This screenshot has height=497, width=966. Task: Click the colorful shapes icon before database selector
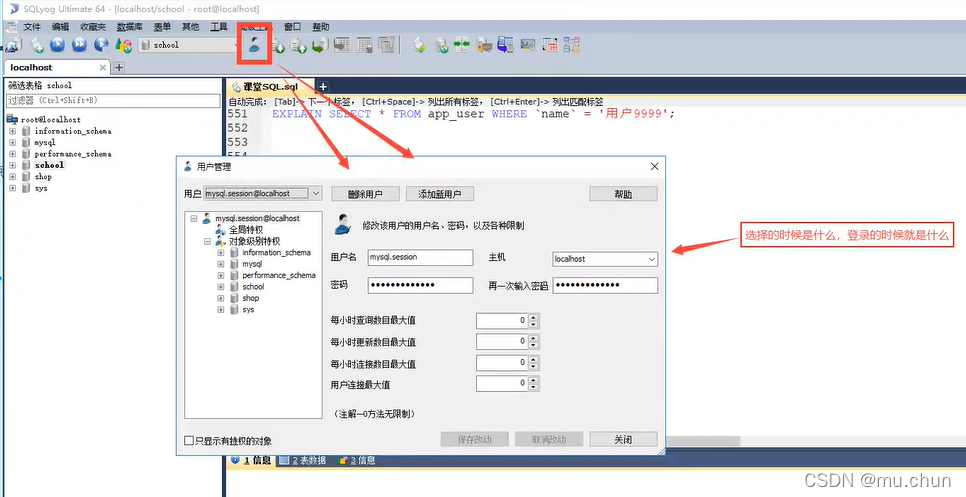coord(124,44)
